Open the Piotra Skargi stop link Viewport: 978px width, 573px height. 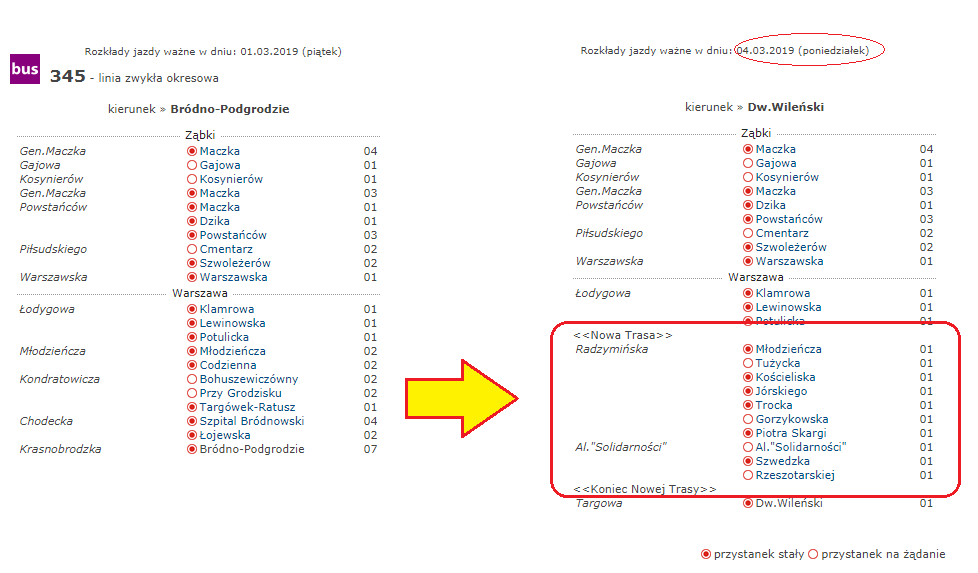coord(791,433)
